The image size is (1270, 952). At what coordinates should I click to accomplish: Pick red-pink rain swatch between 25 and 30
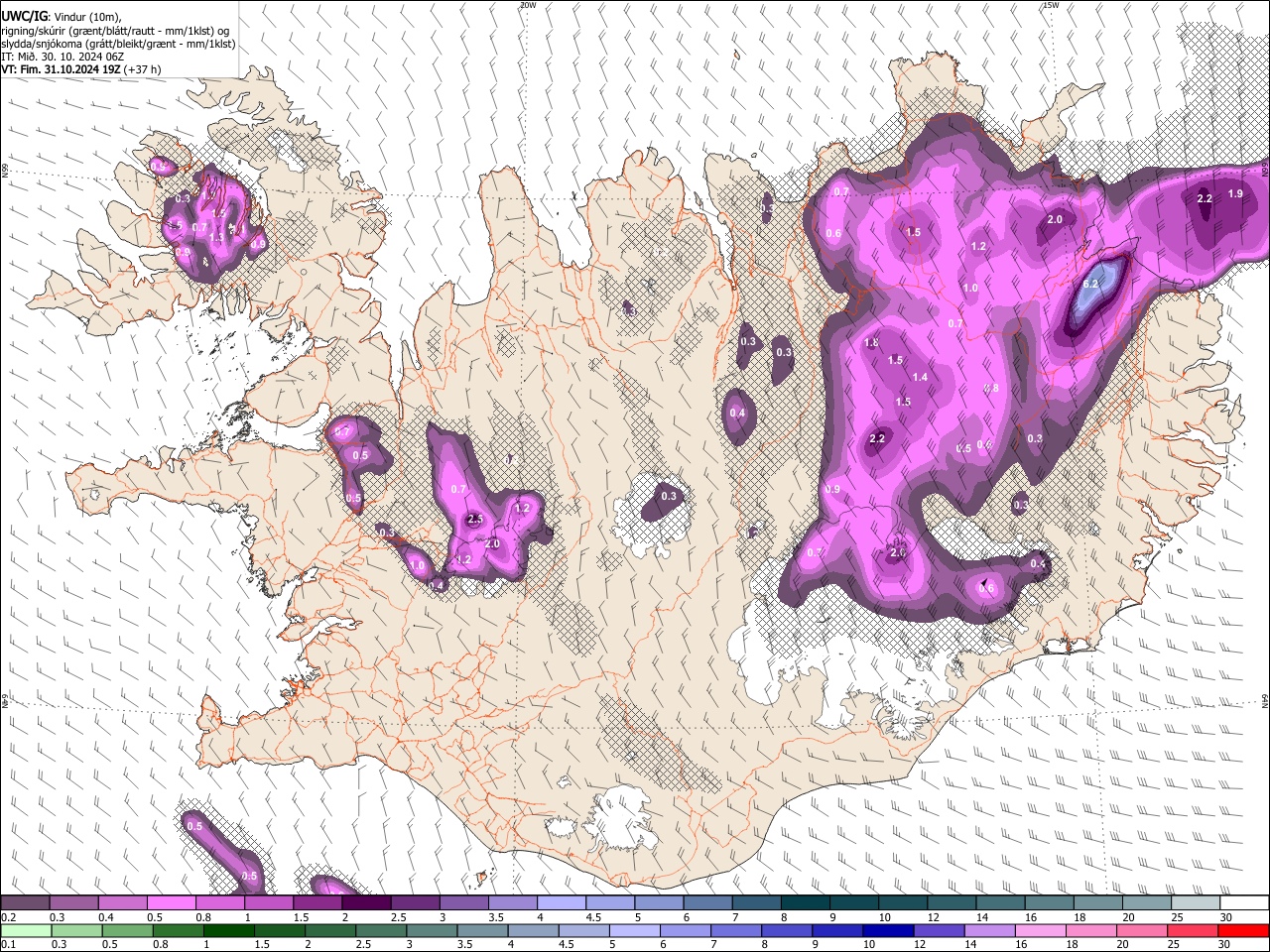(1191, 930)
